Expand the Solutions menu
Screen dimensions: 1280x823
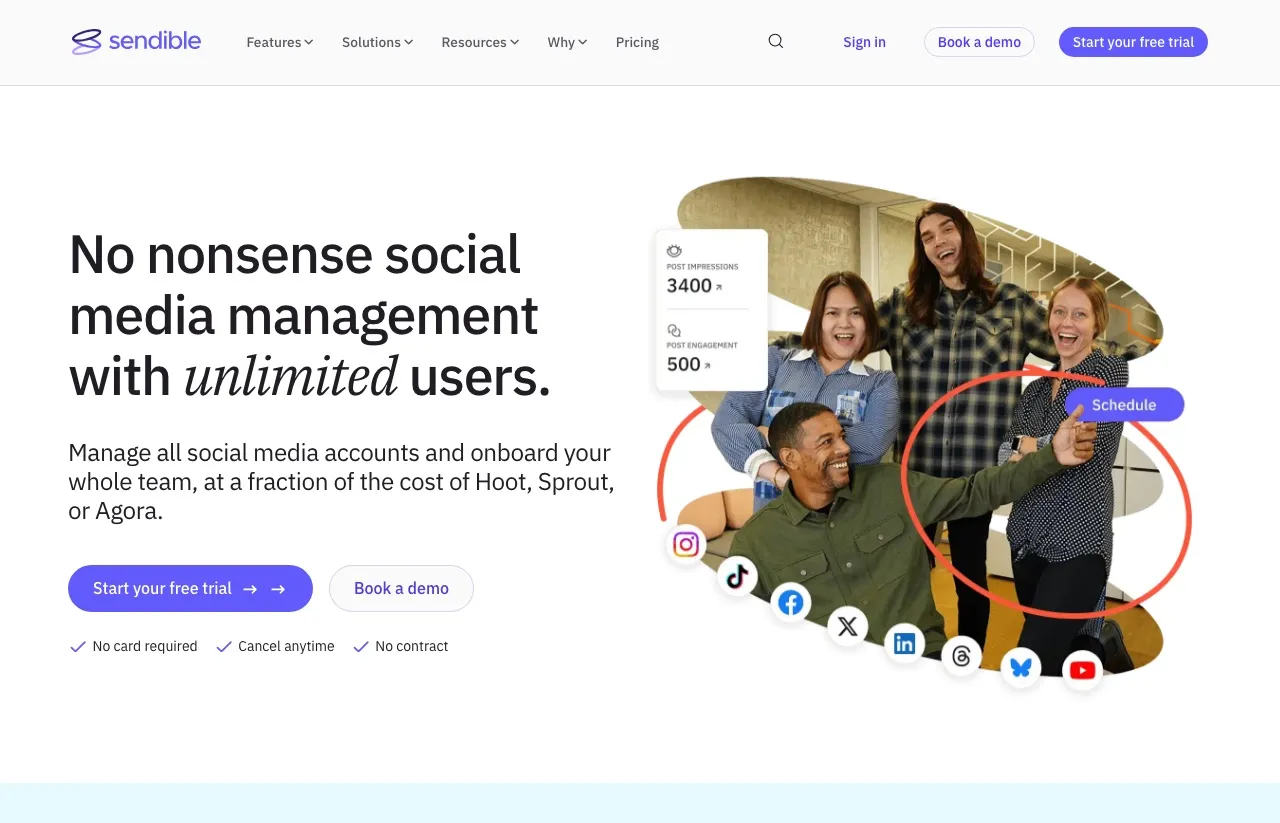378,42
